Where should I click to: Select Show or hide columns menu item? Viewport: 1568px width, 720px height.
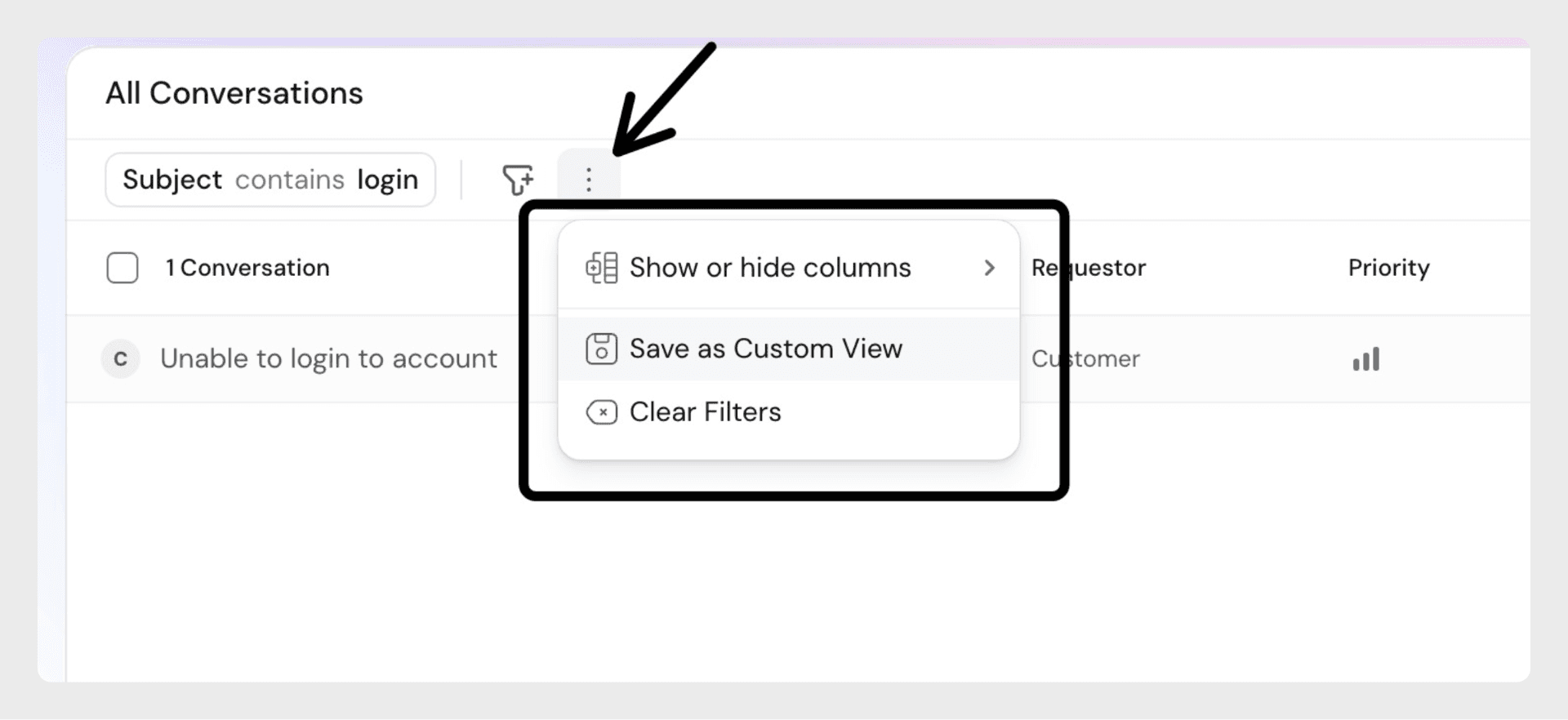pos(770,268)
